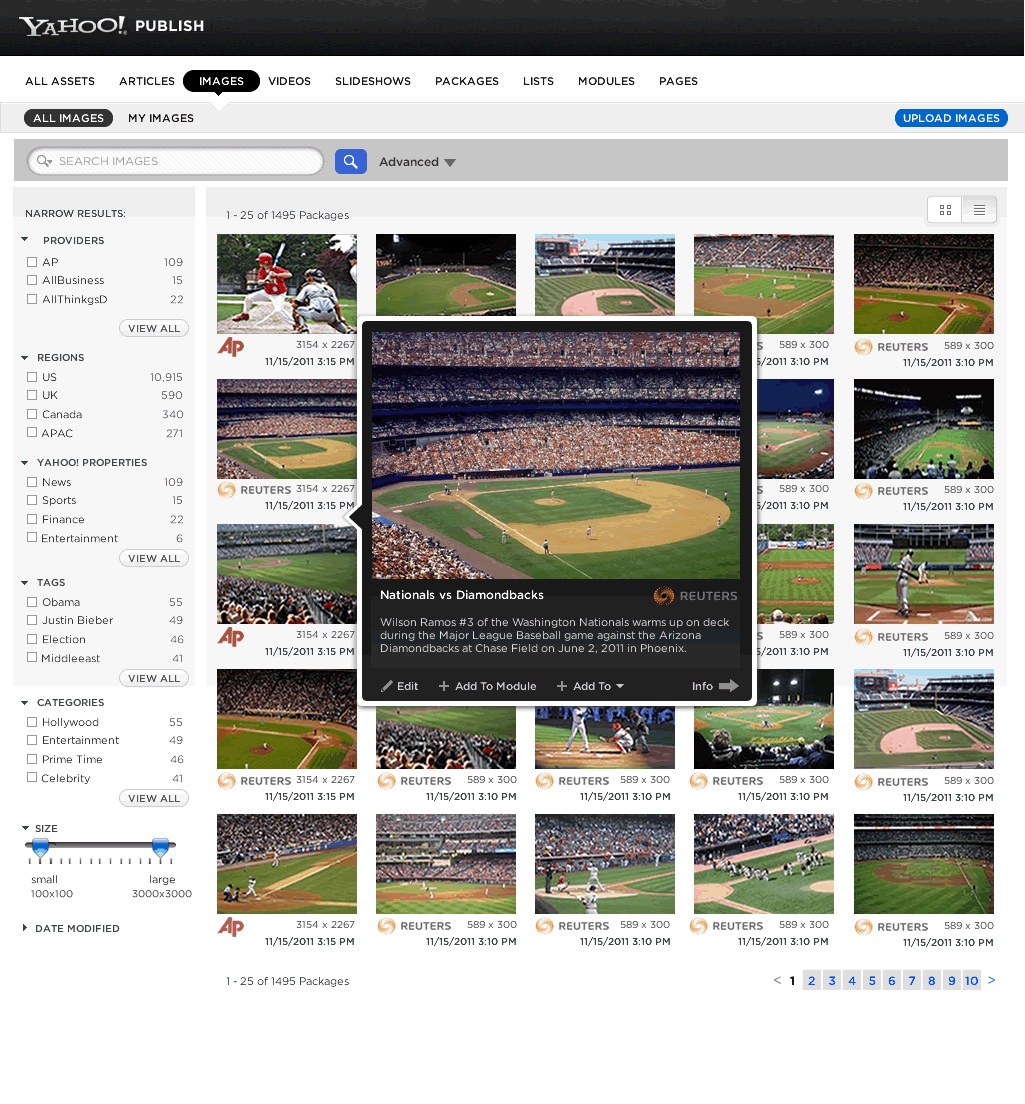This screenshot has height=1104, width=1025.
Task: Switch to My Images sub-tab
Action: click(161, 118)
